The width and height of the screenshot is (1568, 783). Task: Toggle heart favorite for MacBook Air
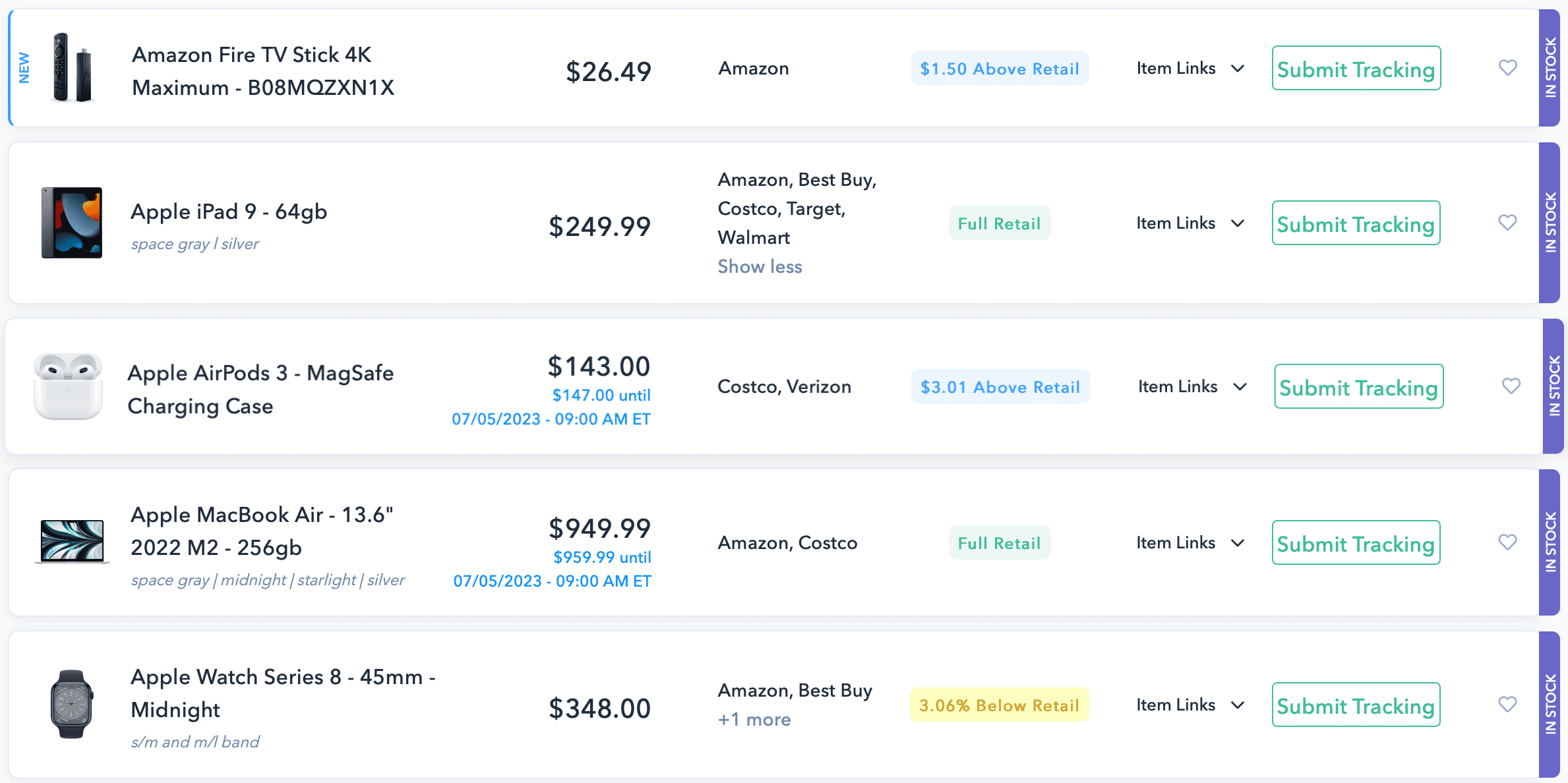(1507, 542)
